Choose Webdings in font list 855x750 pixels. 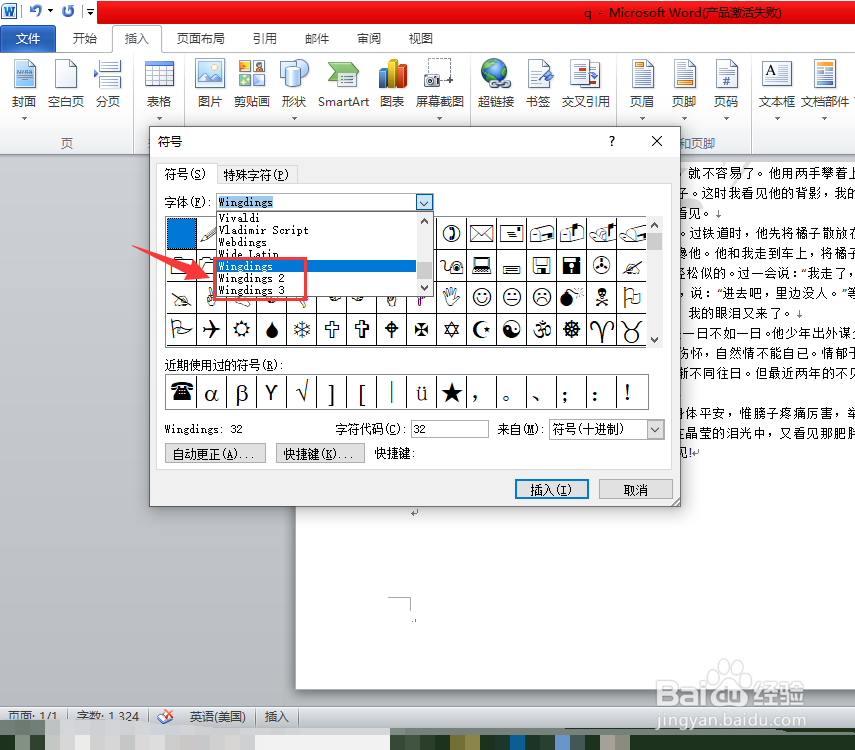click(316, 242)
